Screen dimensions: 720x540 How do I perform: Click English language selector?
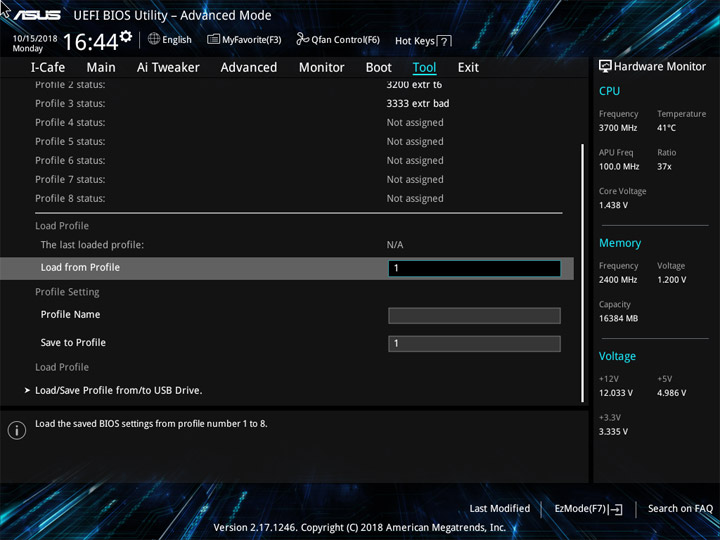click(x=177, y=40)
